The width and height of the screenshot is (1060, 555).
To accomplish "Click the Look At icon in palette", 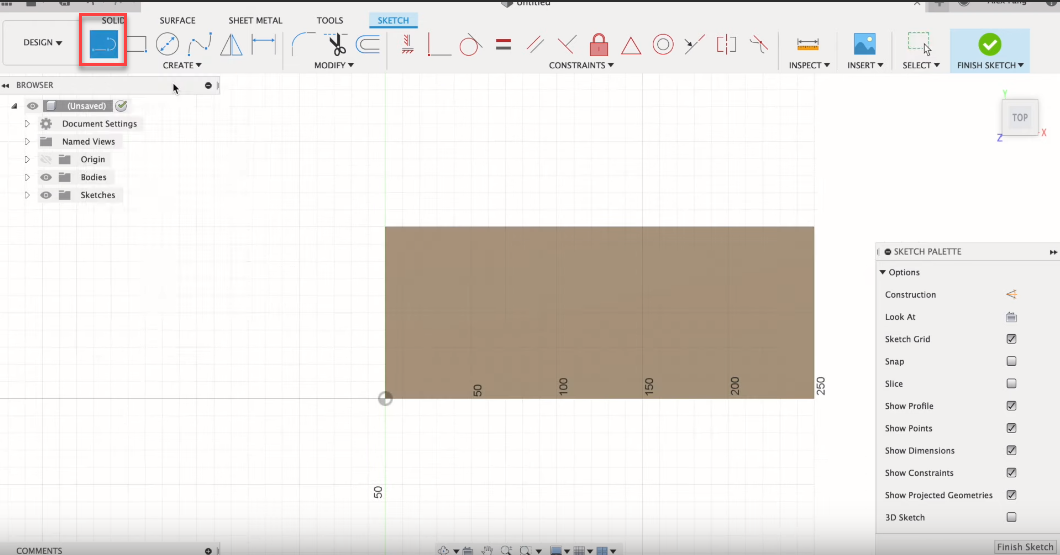I will [x=1011, y=317].
